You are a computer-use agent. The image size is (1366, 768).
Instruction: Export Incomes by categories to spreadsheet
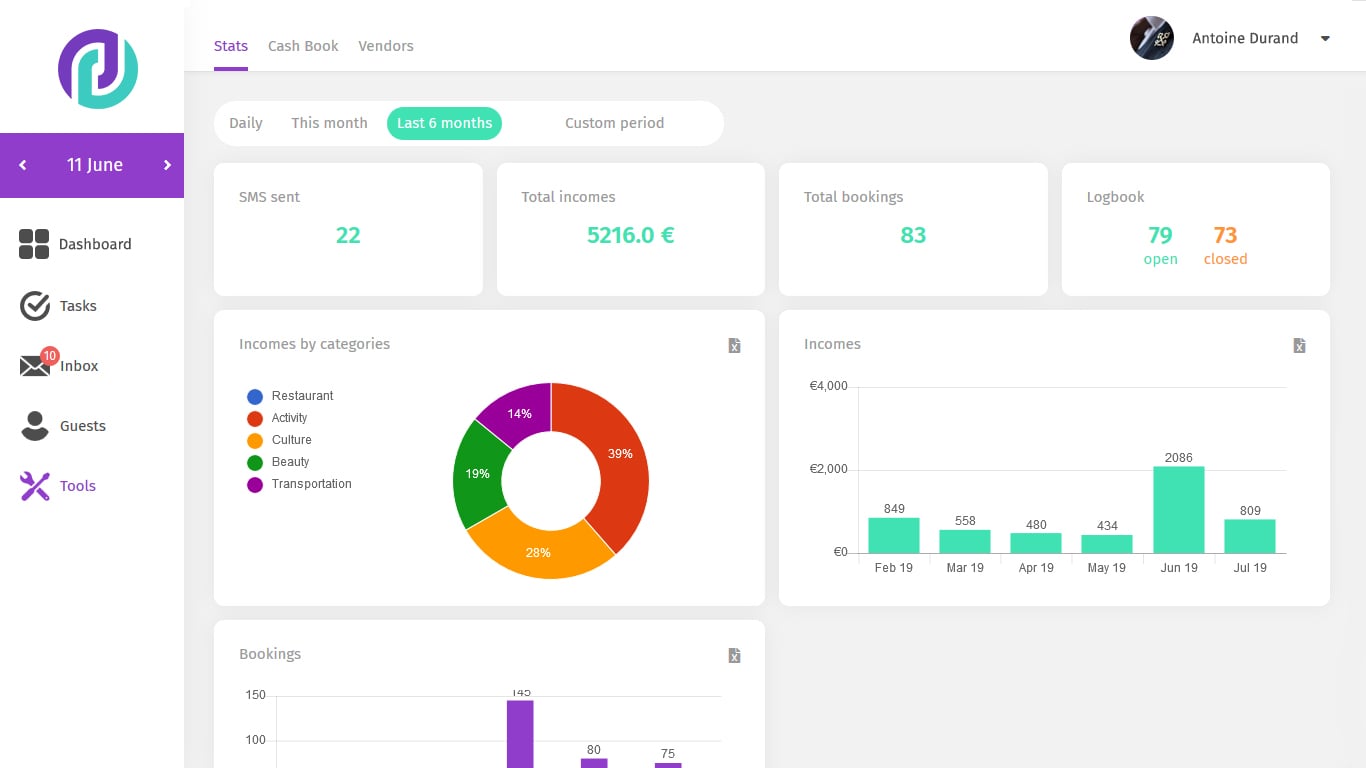tap(734, 346)
